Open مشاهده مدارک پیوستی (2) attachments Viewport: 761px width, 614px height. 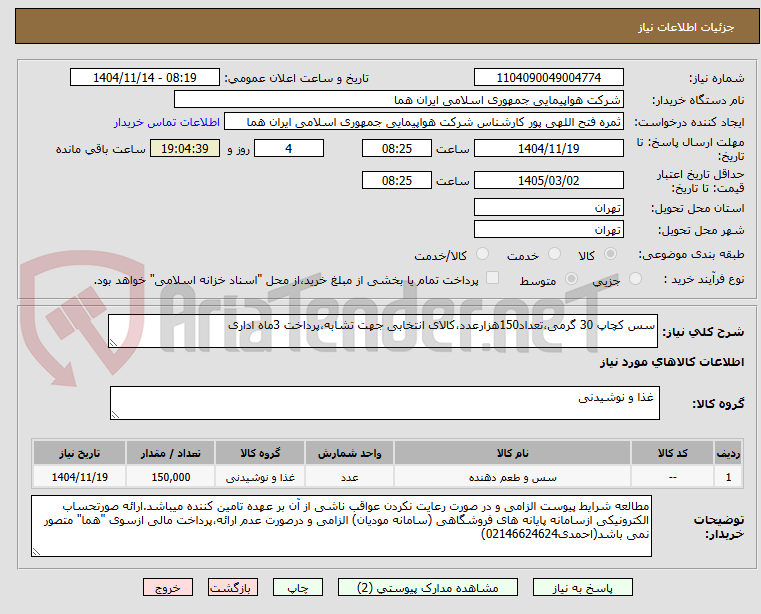click(428, 588)
